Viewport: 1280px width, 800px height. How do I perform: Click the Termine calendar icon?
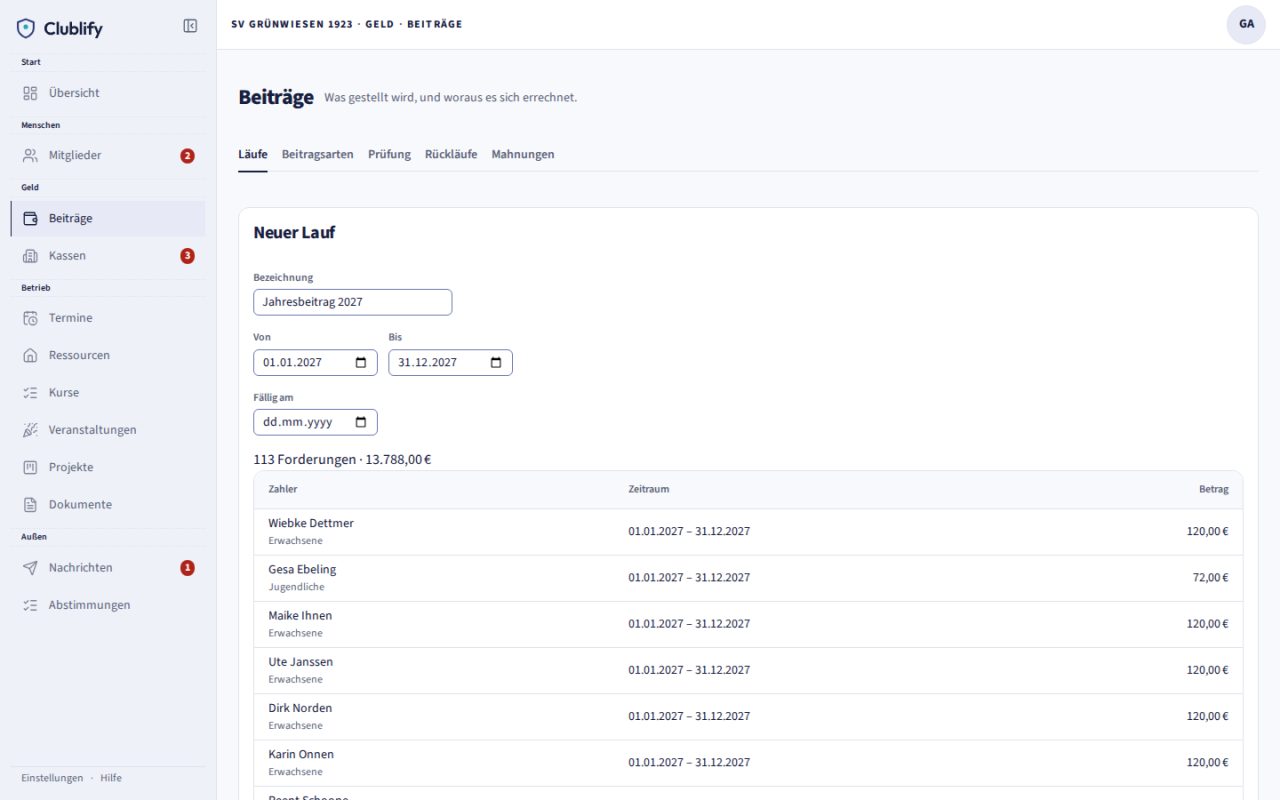pos(30,318)
